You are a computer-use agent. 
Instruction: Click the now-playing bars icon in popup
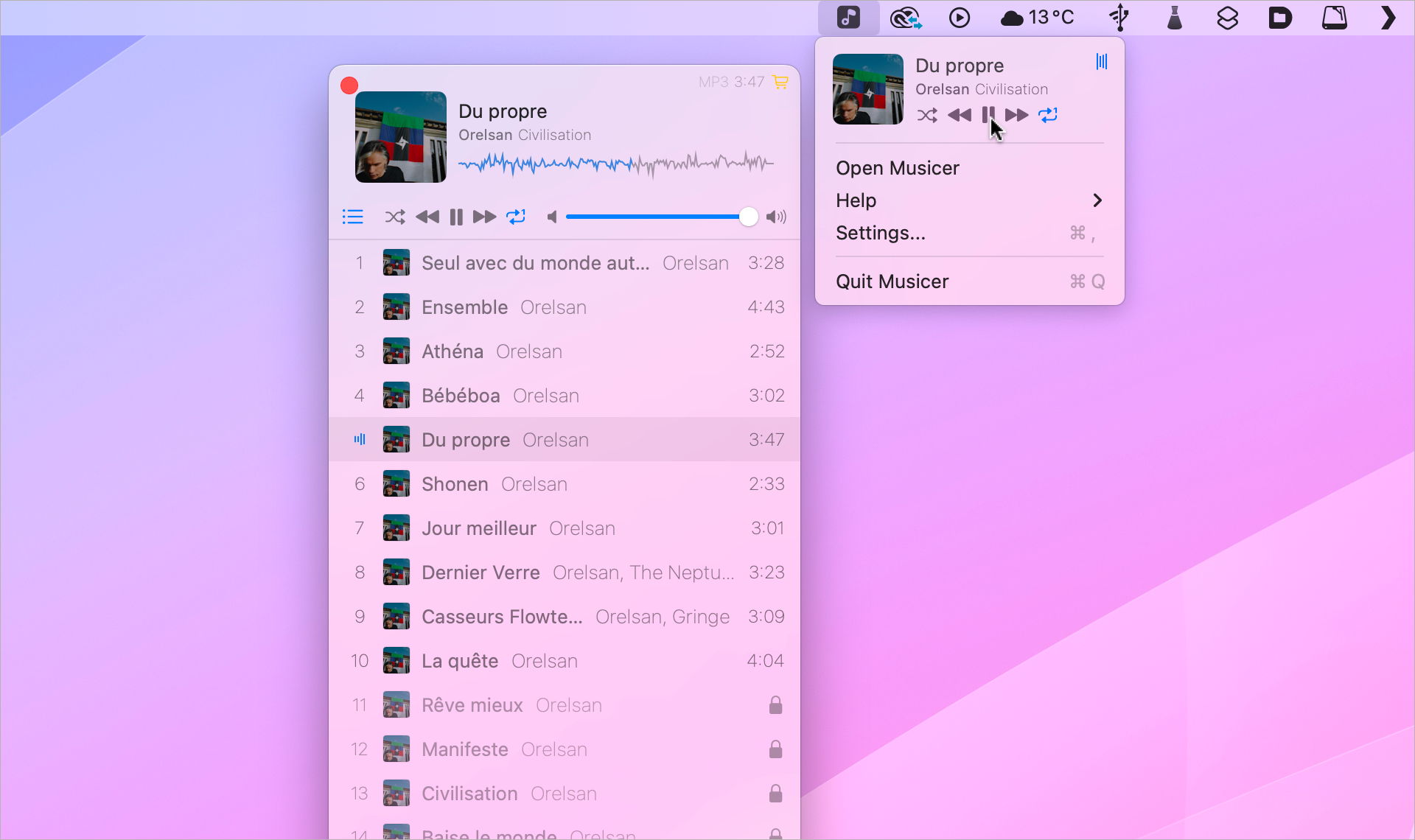point(1102,61)
